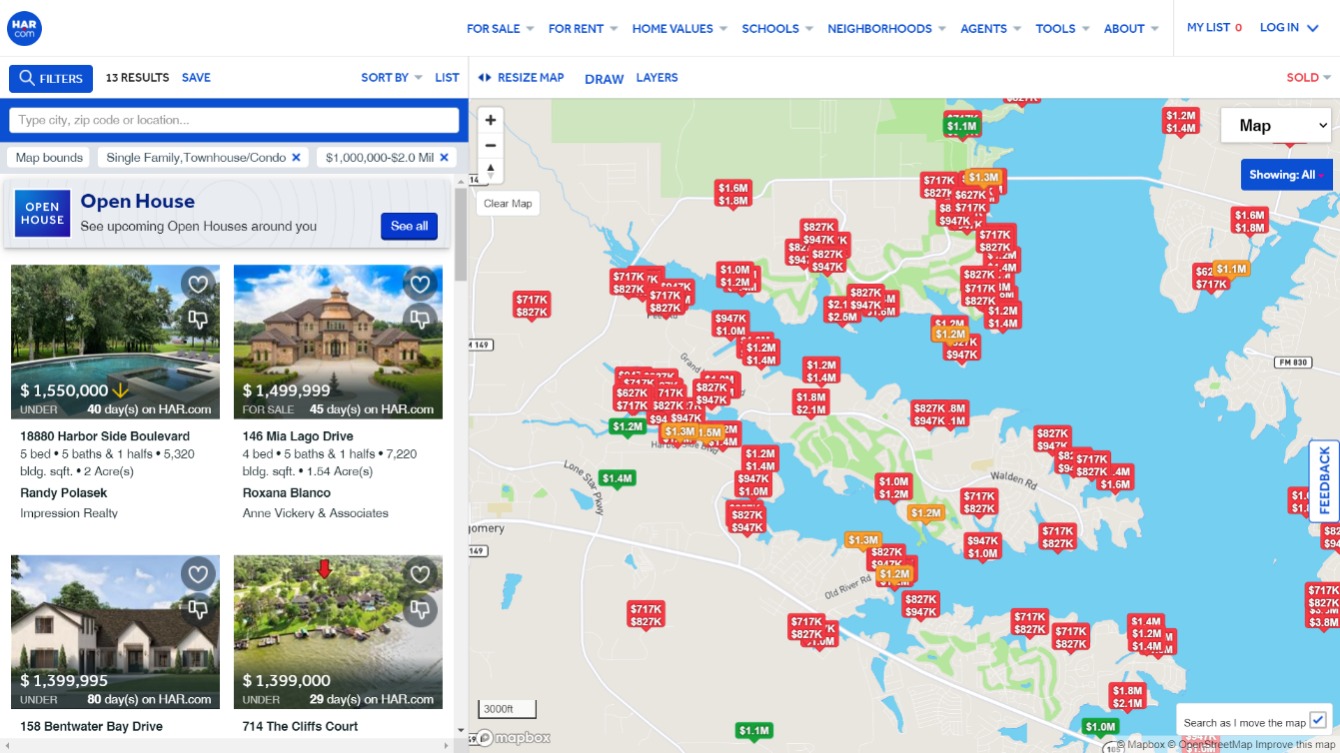Open the For Sale dropdown menu
Screen dimensions: 1340x753
coord(500,29)
